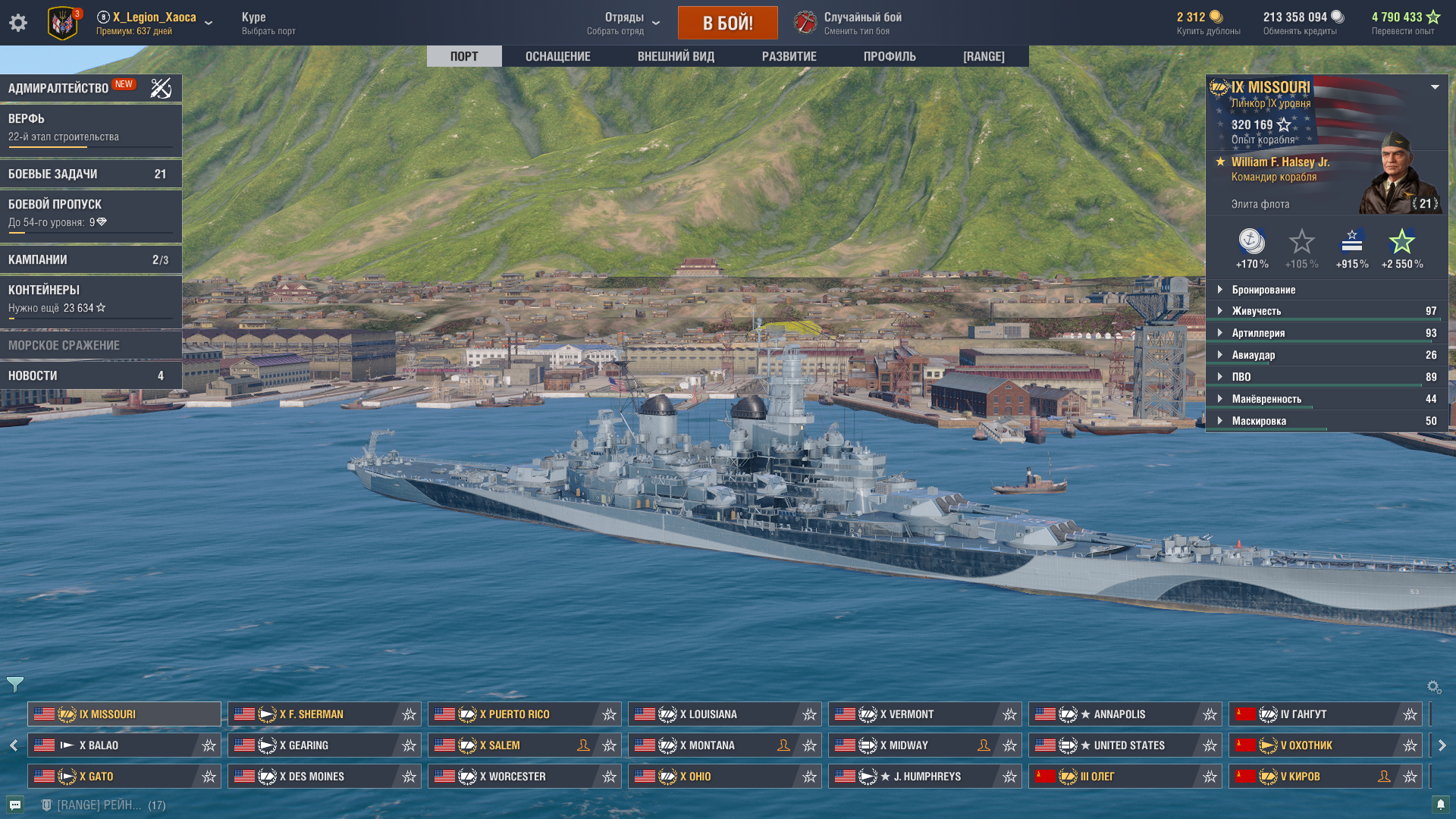
Task: Start battle with В БОЙ! button
Action: pos(728,23)
